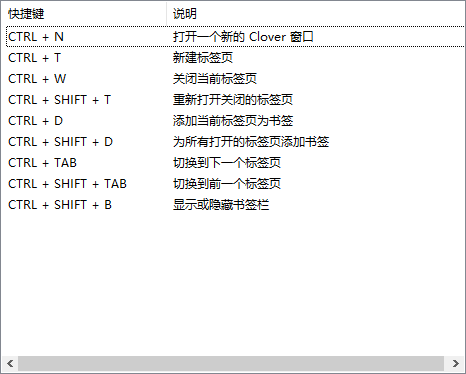
Task: Select the CTRL + TAB shortcut row
Action: point(235,163)
